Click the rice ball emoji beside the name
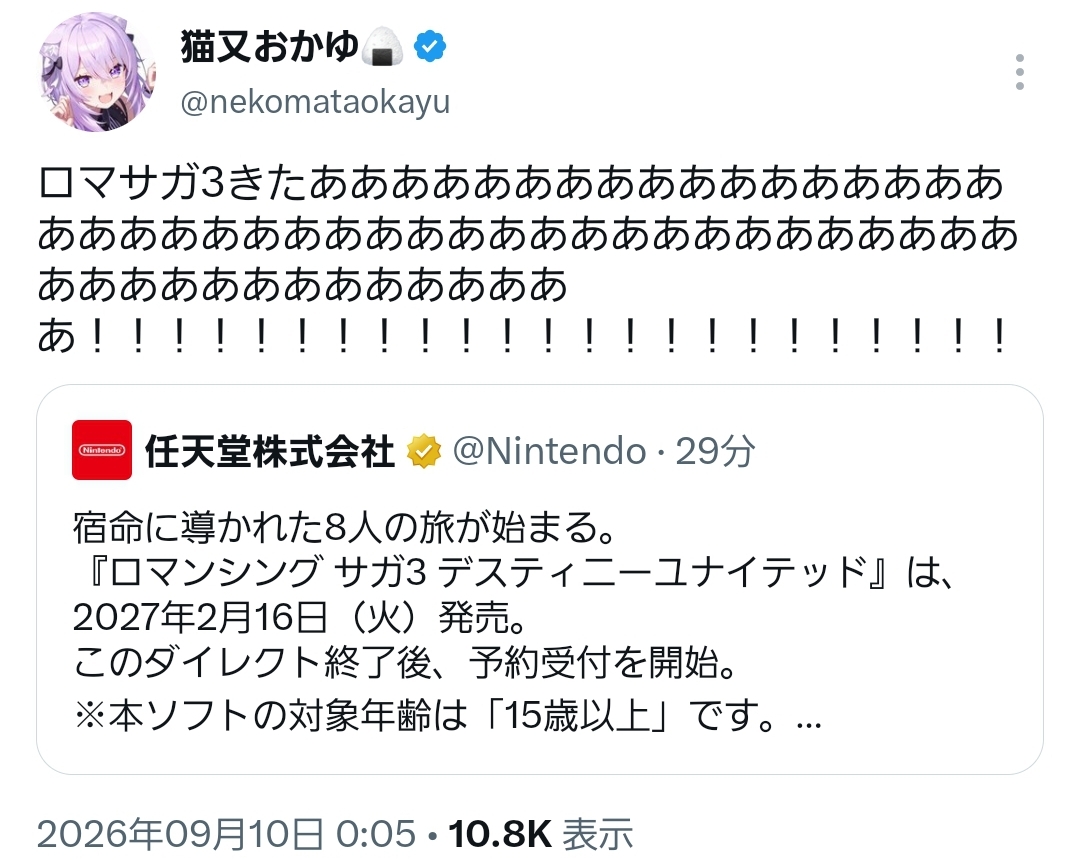The image size is (1080, 860). click(383, 46)
